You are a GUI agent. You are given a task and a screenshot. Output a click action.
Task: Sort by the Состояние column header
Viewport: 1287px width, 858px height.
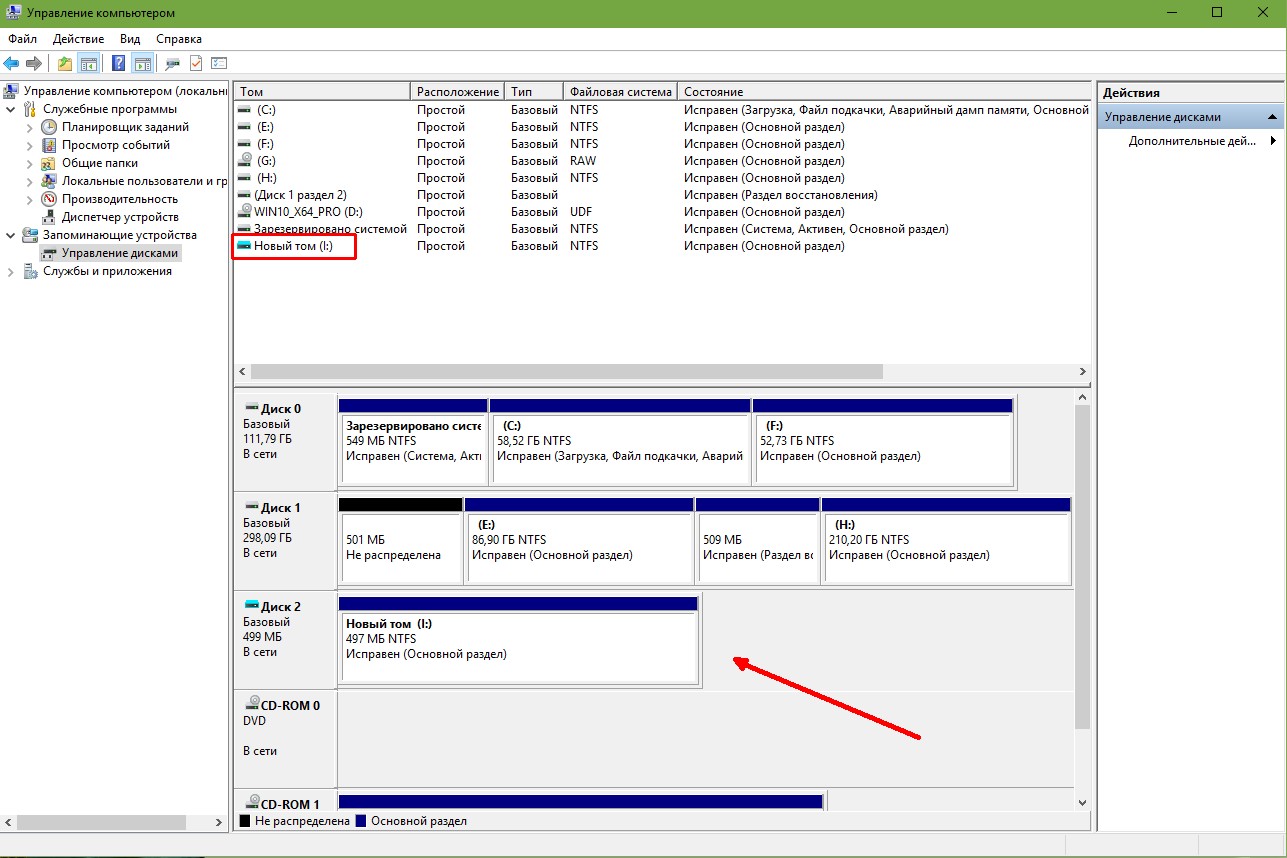885,92
